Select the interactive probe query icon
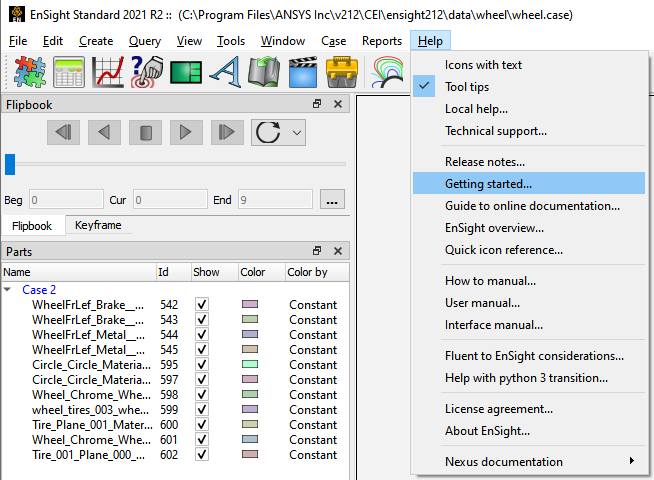 [x=147, y=72]
